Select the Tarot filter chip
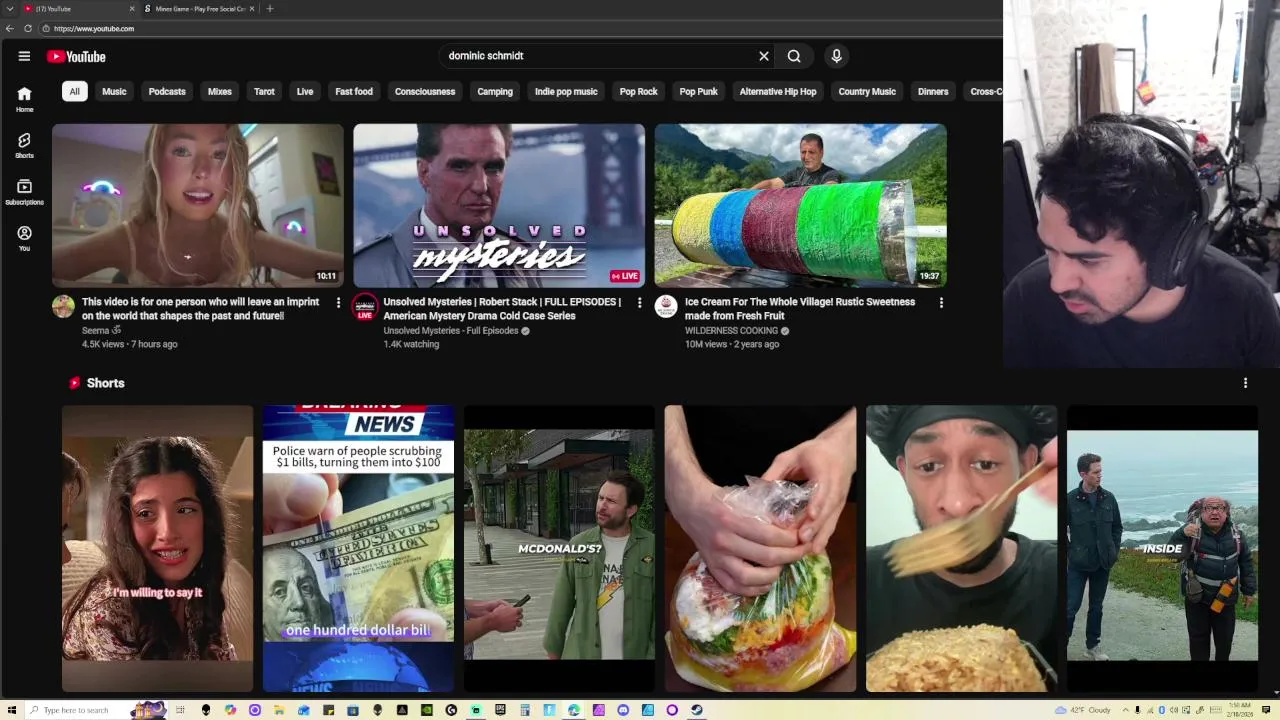 click(x=264, y=91)
